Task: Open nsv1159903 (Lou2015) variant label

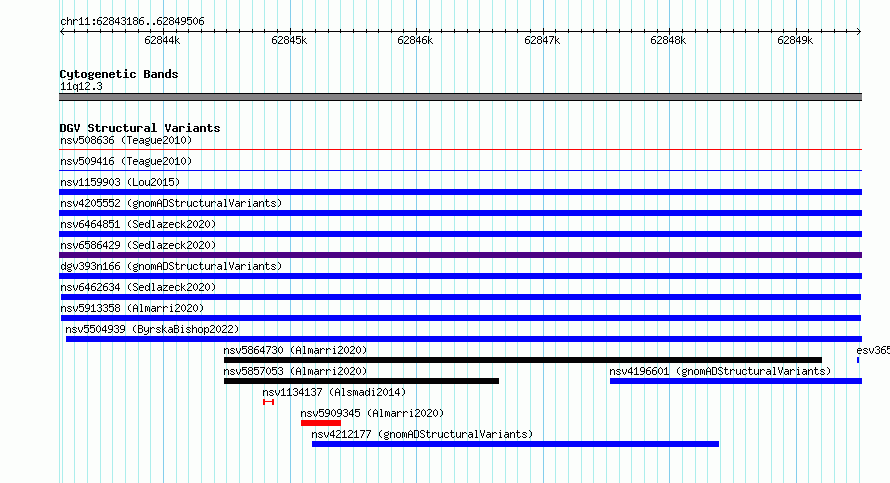Action: click(120, 182)
